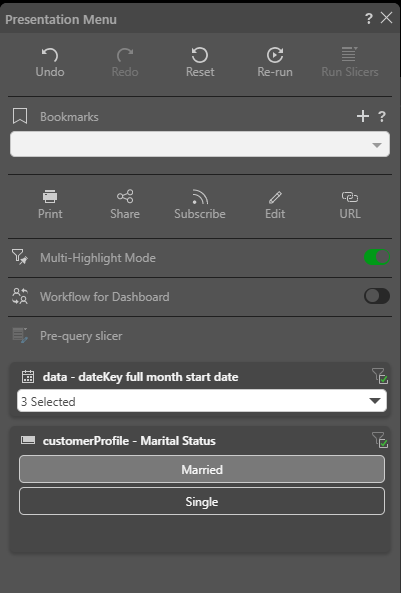Open Bookmarks help question mark

click(x=382, y=116)
